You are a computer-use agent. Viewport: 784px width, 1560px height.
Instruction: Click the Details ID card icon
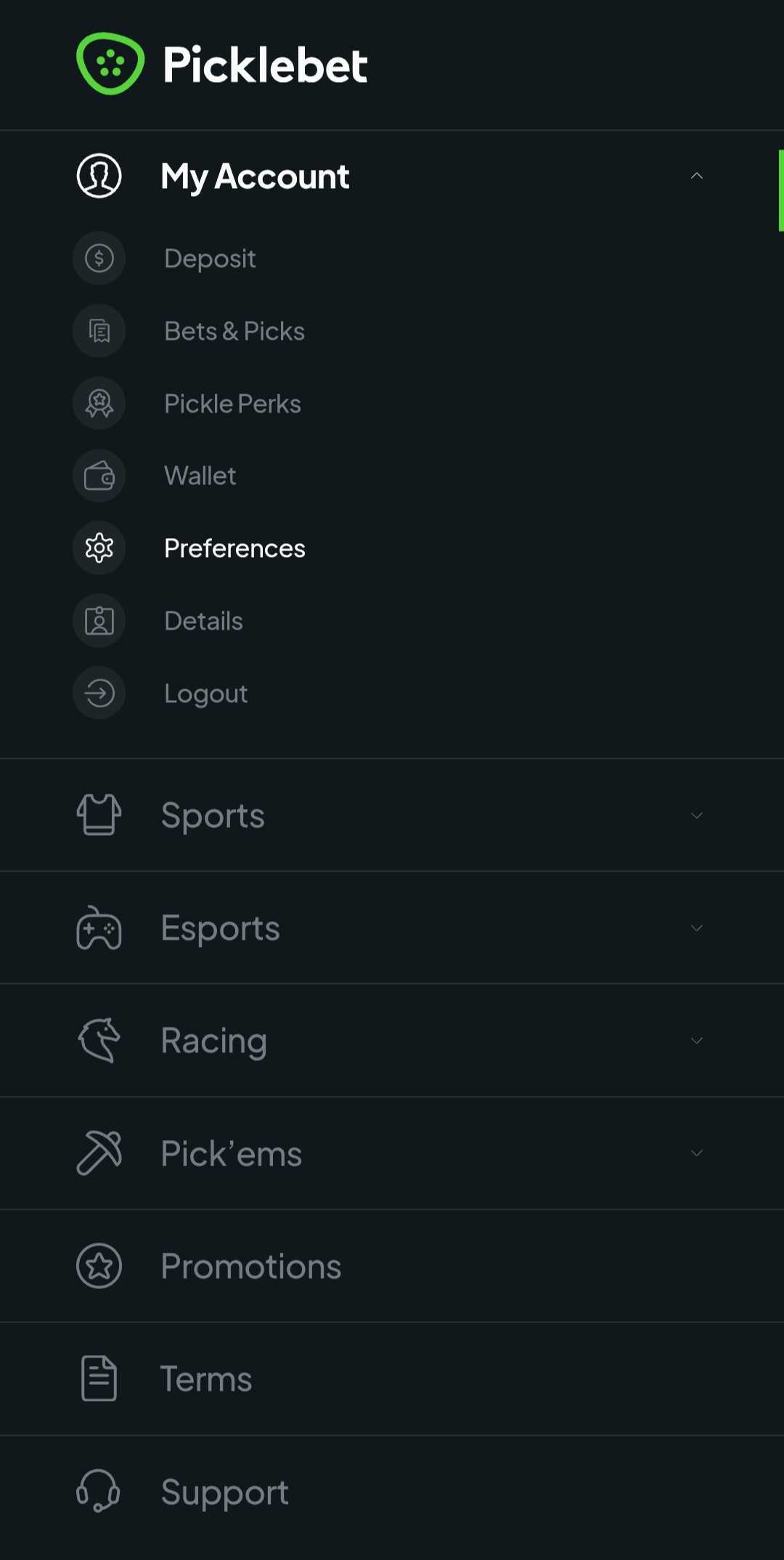99,621
